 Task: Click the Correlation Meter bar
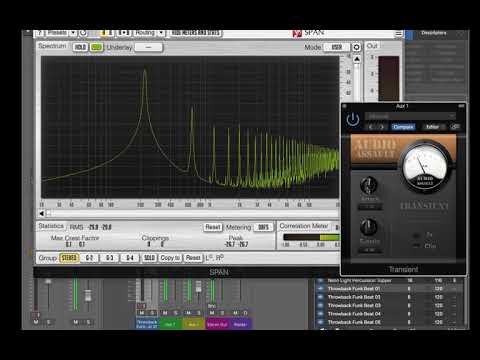[x=311, y=237]
